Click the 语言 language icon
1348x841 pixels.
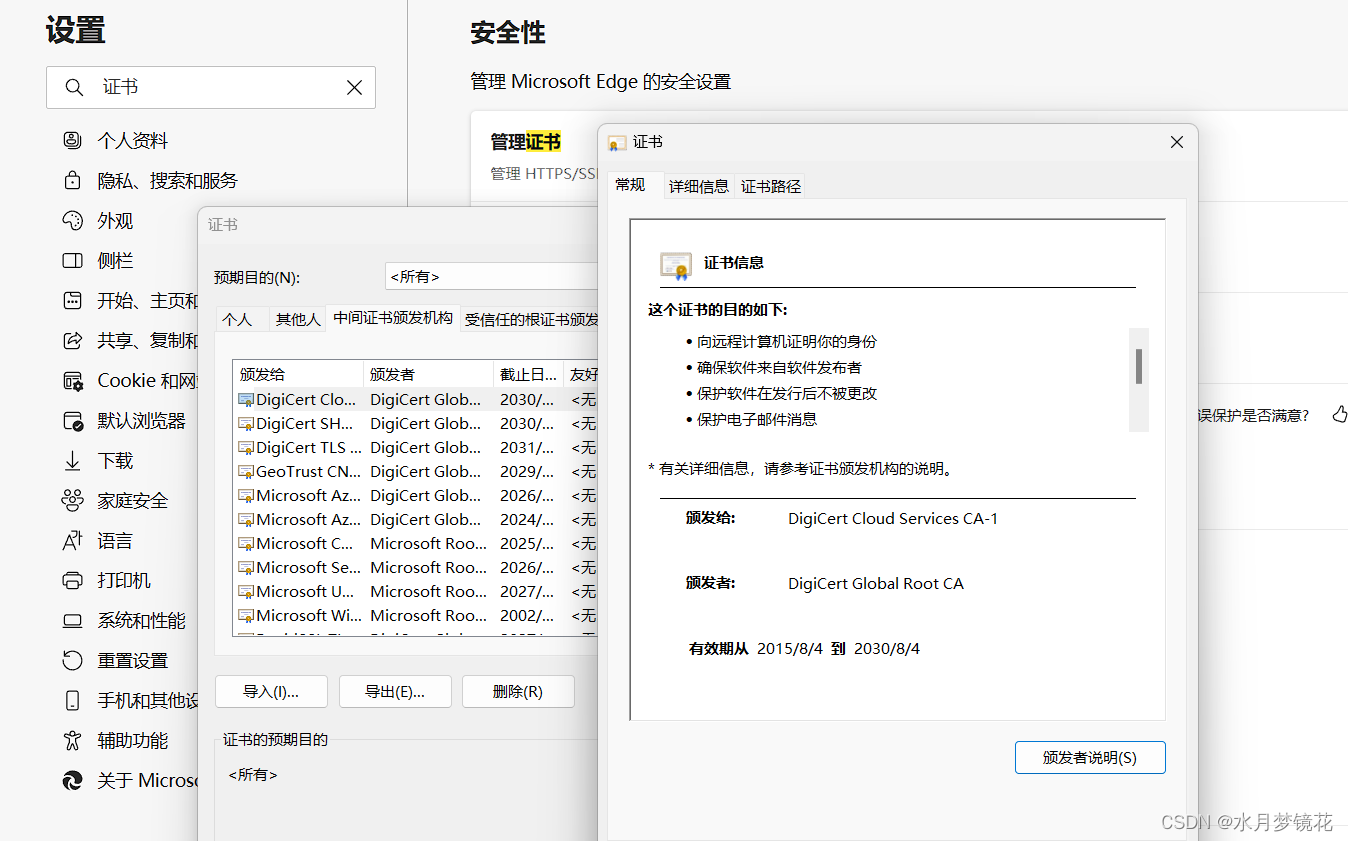click(x=72, y=541)
